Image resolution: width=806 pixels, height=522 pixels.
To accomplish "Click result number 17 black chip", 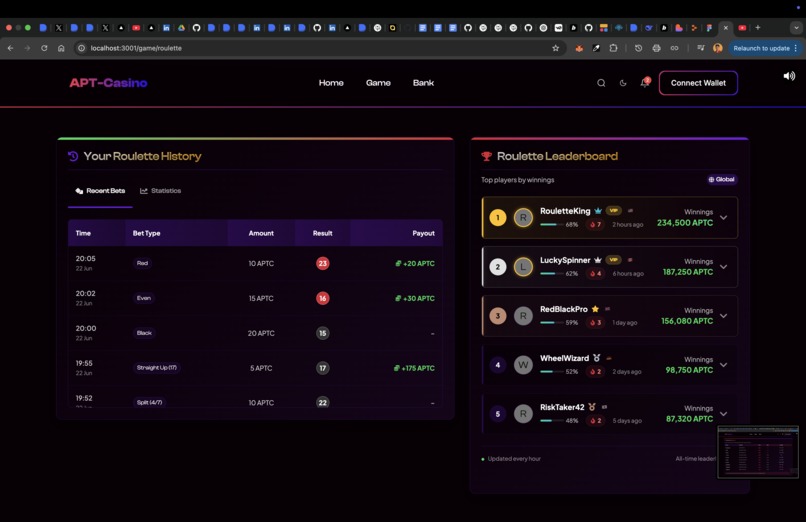I will [322, 368].
